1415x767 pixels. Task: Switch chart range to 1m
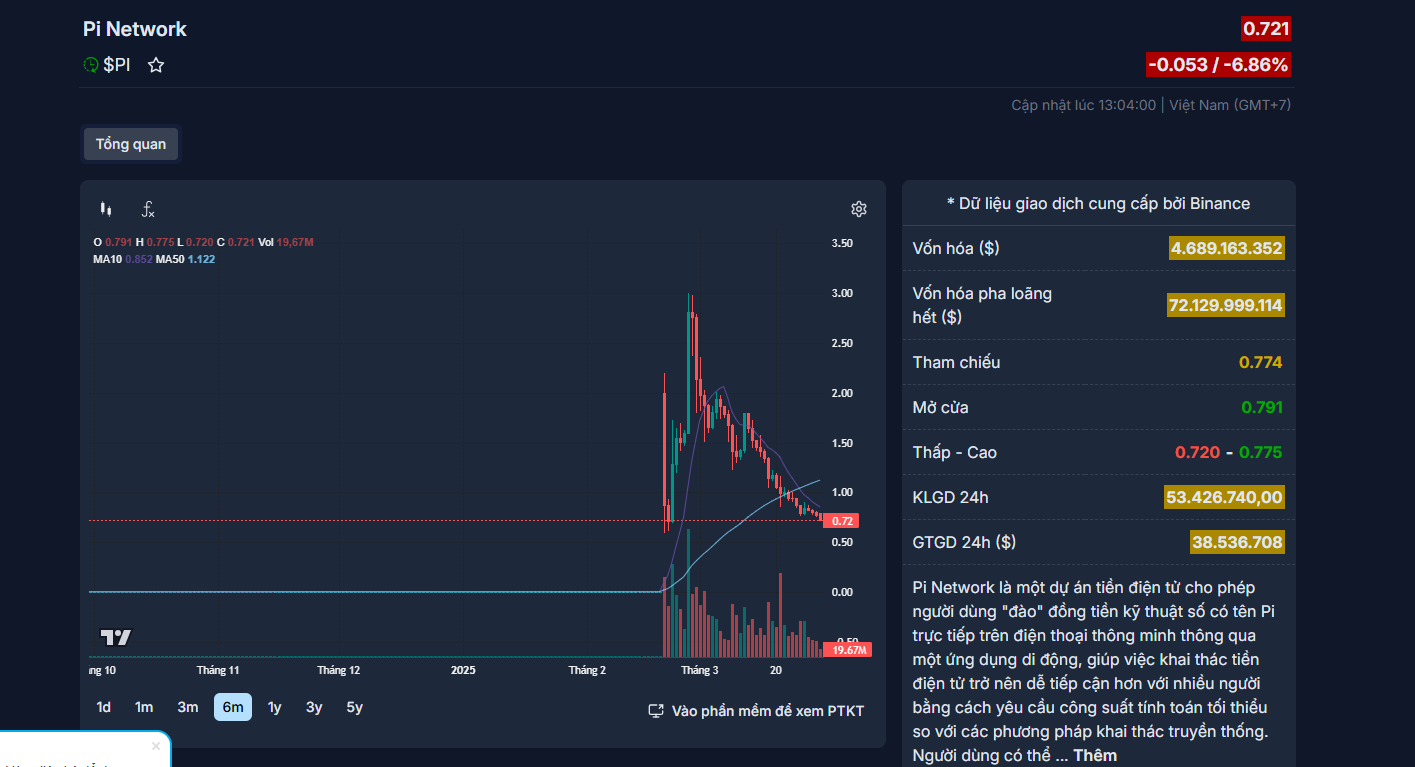[144, 707]
